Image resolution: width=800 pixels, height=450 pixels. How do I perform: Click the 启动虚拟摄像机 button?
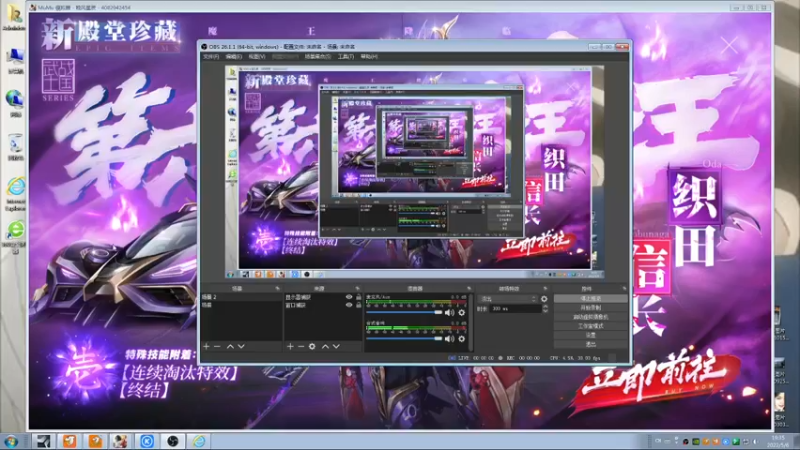click(x=591, y=317)
